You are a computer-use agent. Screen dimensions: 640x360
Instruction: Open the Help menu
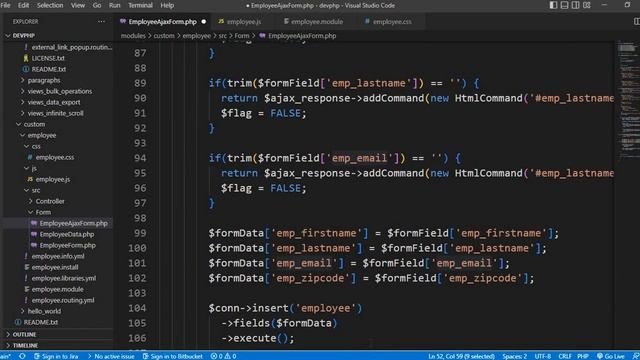point(167,5)
